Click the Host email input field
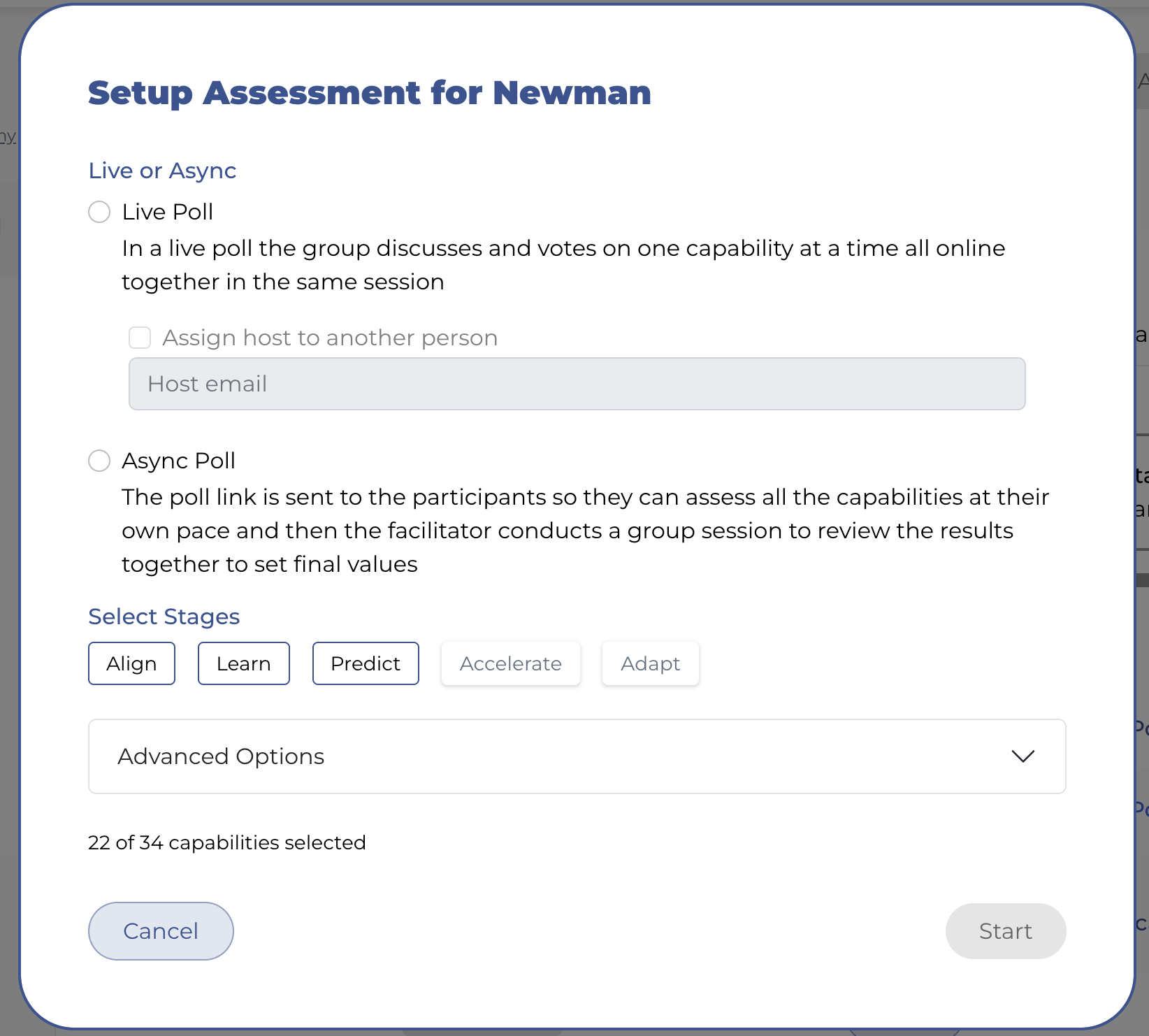1149x1036 pixels. point(577,384)
